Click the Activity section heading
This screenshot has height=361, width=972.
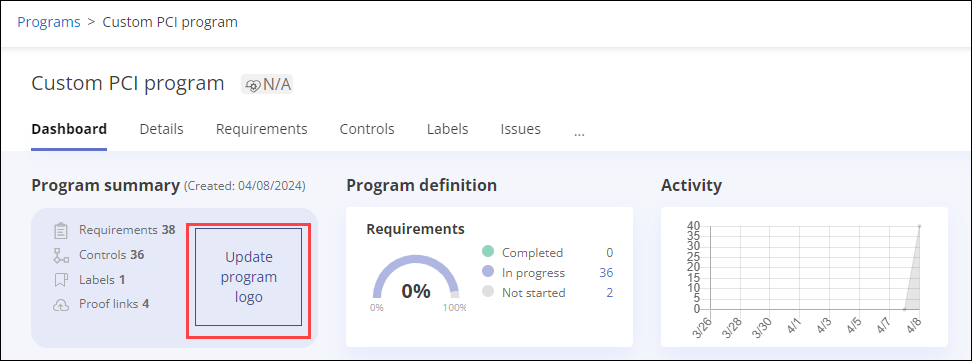click(691, 185)
